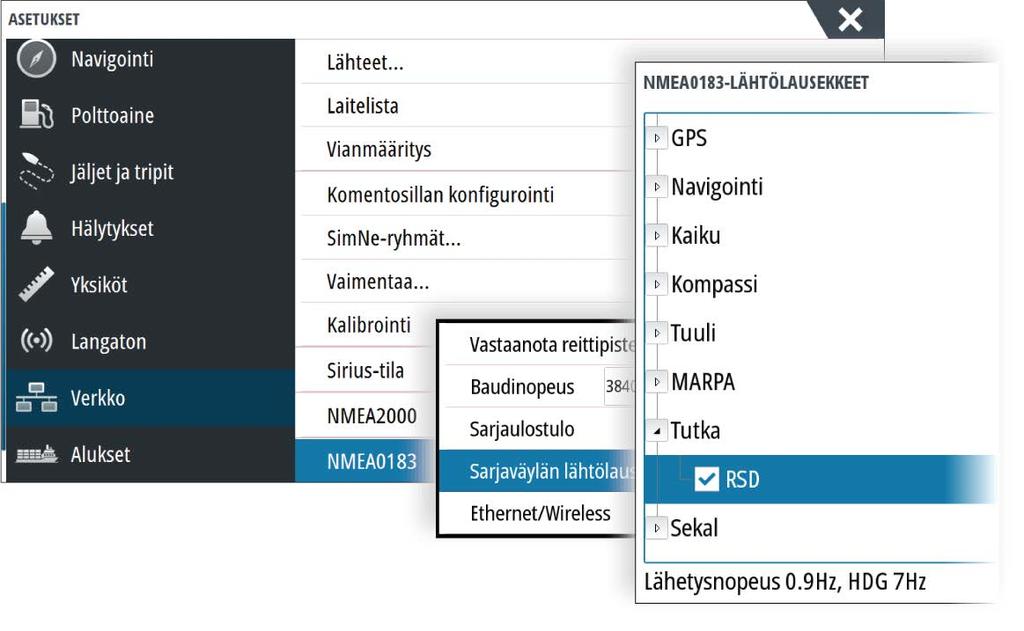Click the Tuuli tree row label

tap(693, 332)
